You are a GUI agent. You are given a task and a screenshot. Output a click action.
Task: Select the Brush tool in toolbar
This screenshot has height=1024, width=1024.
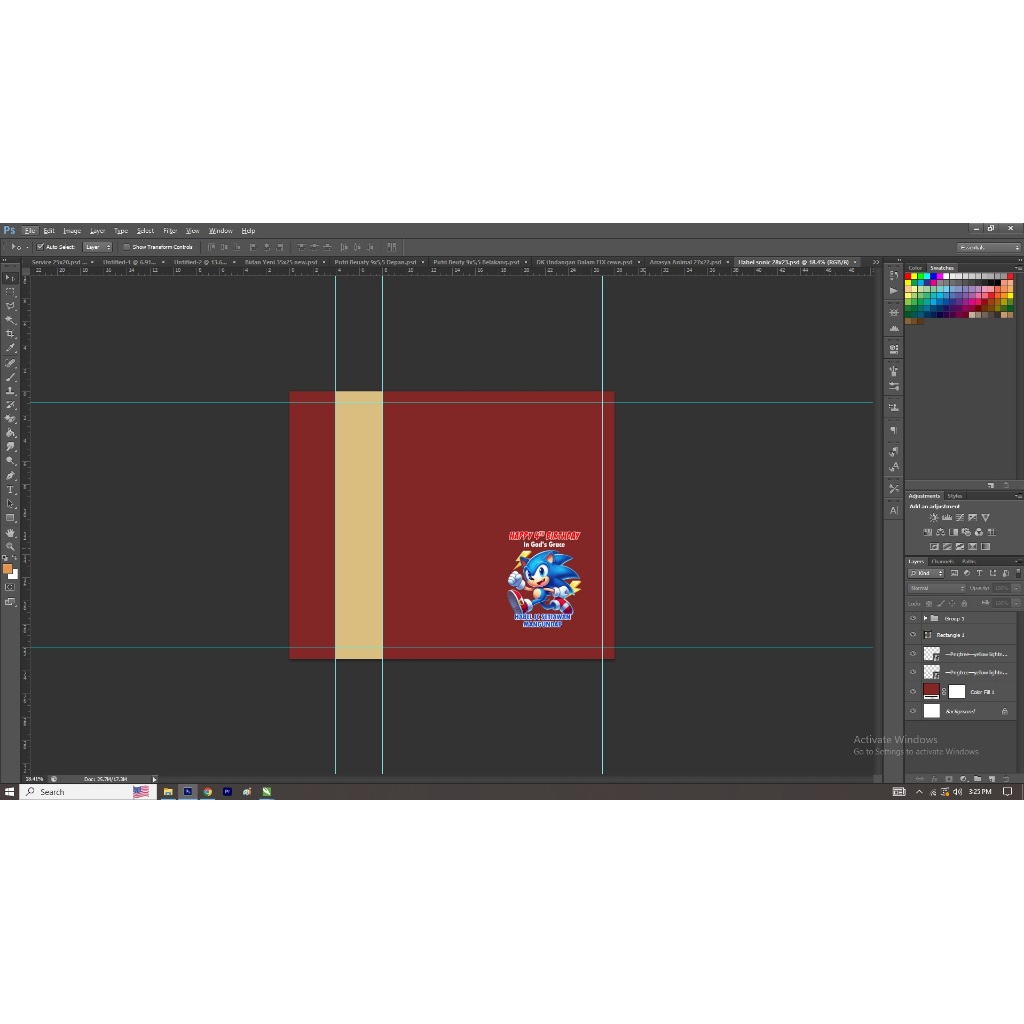click(x=10, y=376)
